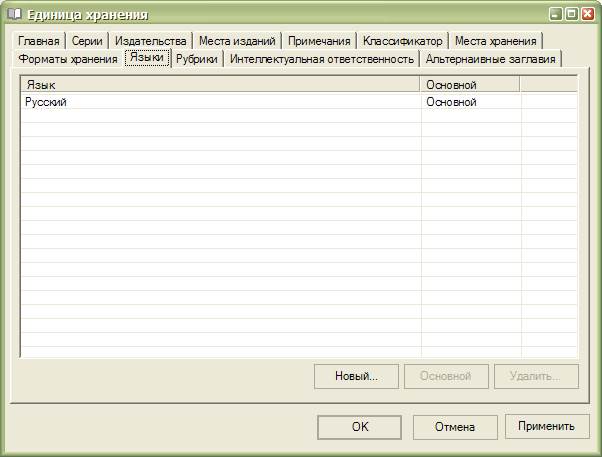Viewport: 602px width, 457px height.
Task: Confirm with the OK button
Action: (x=359, y=426)
